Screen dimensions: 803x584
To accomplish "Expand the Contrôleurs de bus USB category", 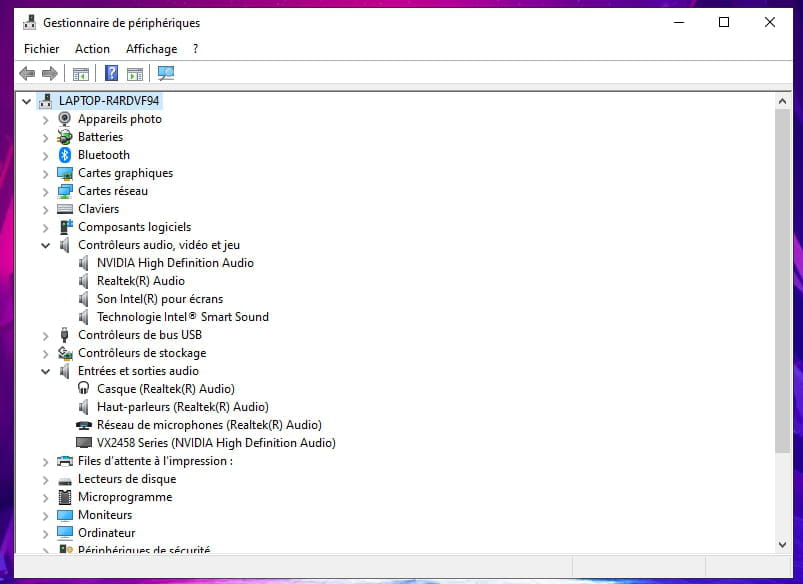I will [46, 336].
